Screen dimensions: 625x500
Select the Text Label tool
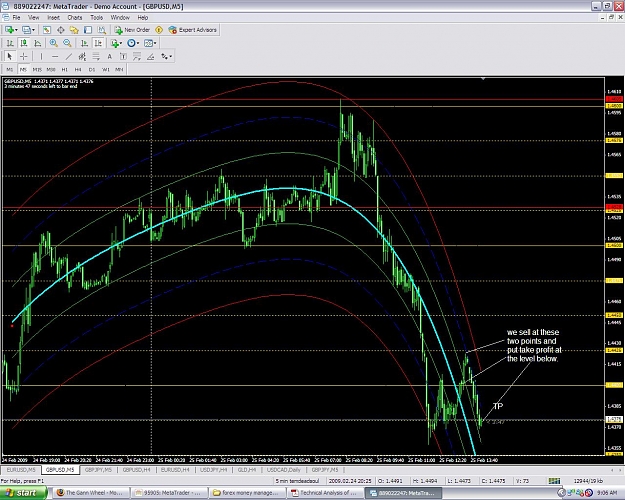[x=123, y=57]
